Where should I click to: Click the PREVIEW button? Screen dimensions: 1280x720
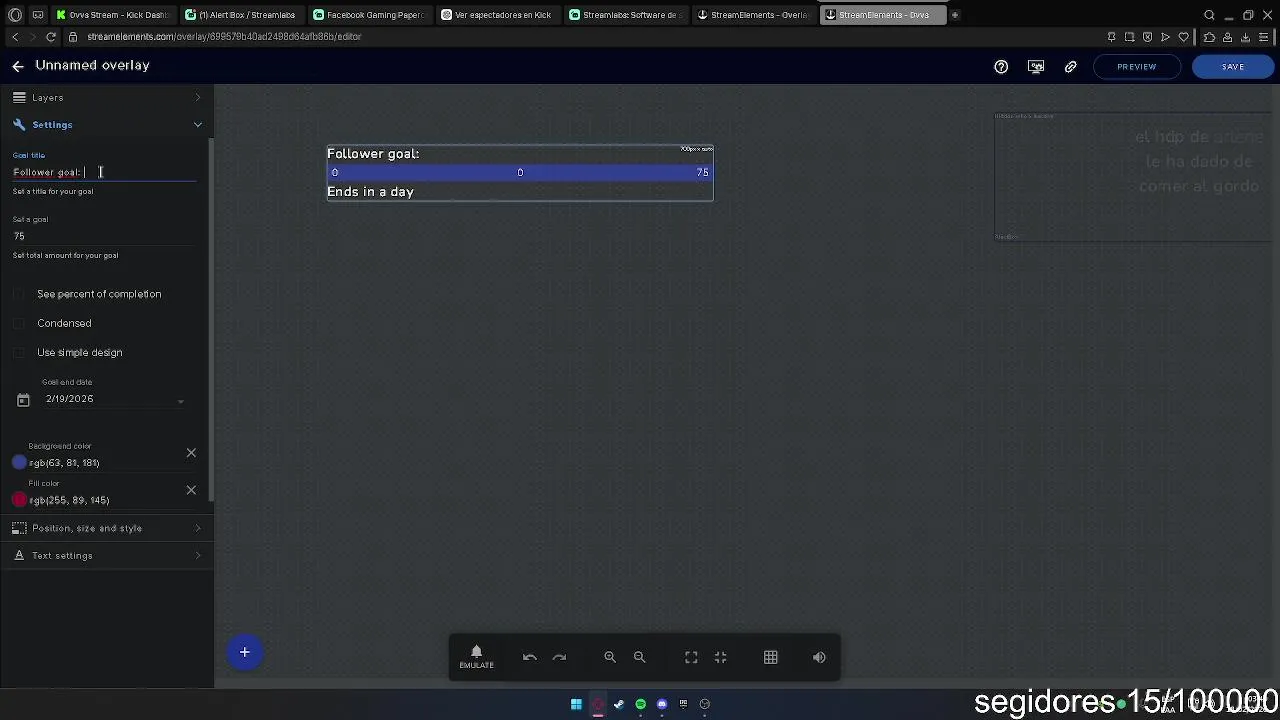pyautogui.click(x=1136, y=67)
